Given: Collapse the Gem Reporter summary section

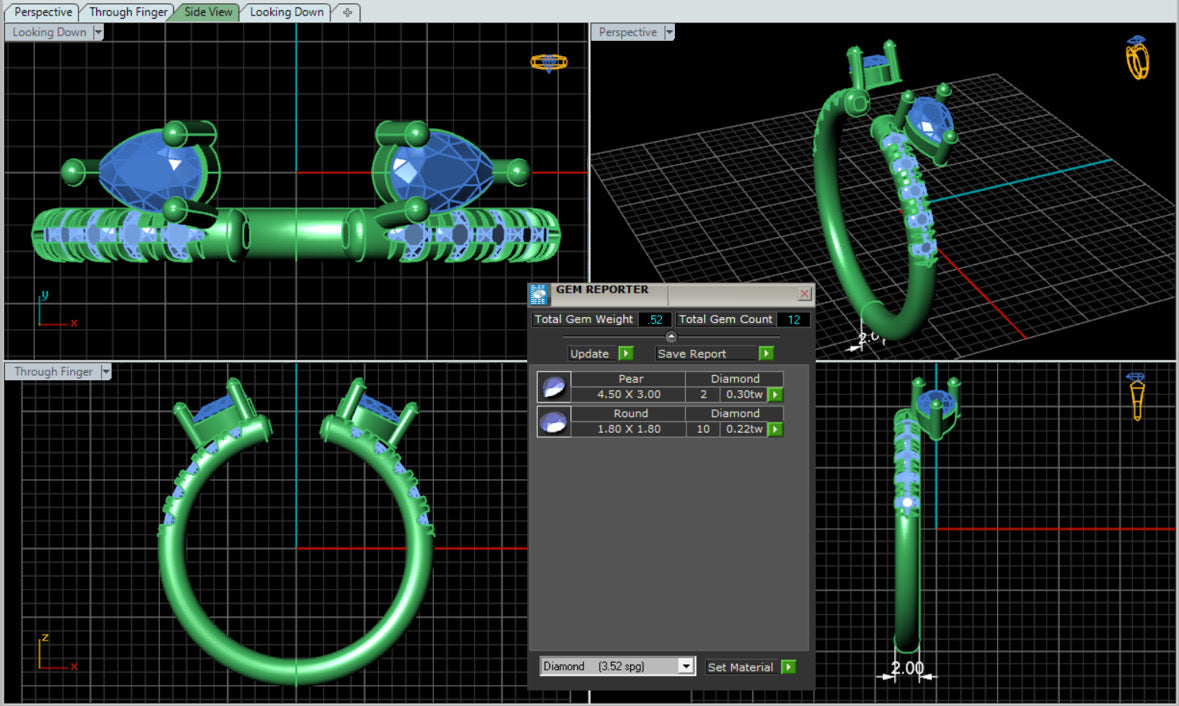Looking at the screenshot, I should pyautogui.click(x=671, y=337).
